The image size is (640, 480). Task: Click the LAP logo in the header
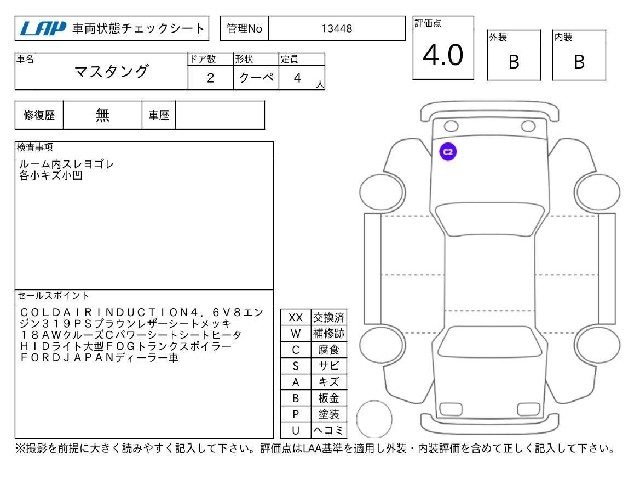click(x=43, y=29)
